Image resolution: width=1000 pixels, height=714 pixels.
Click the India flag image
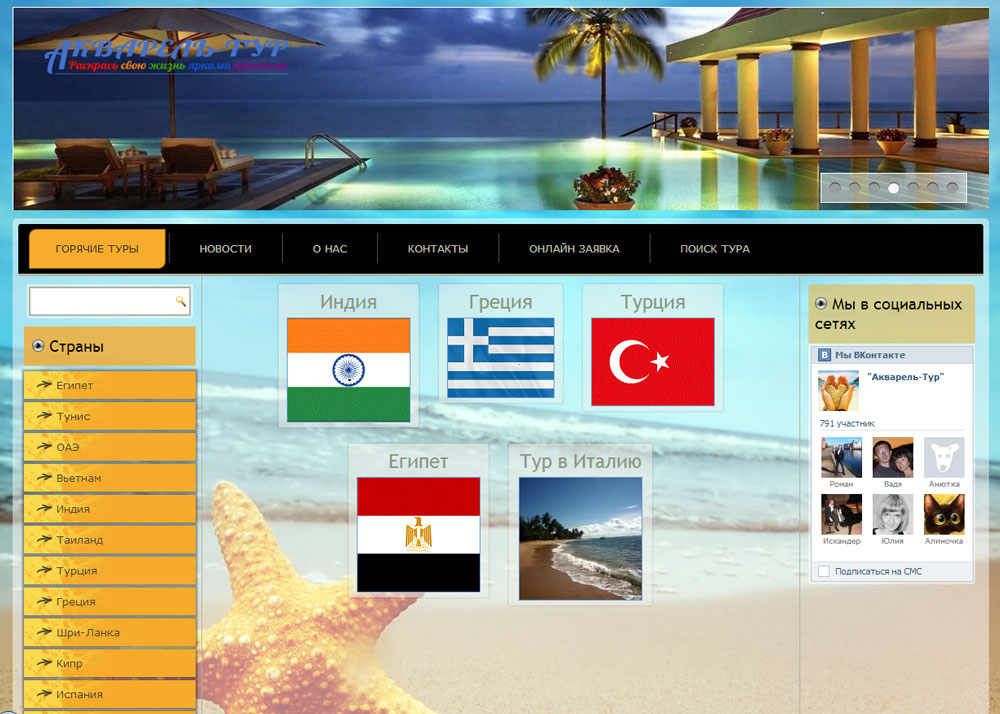tap(348, 370)
